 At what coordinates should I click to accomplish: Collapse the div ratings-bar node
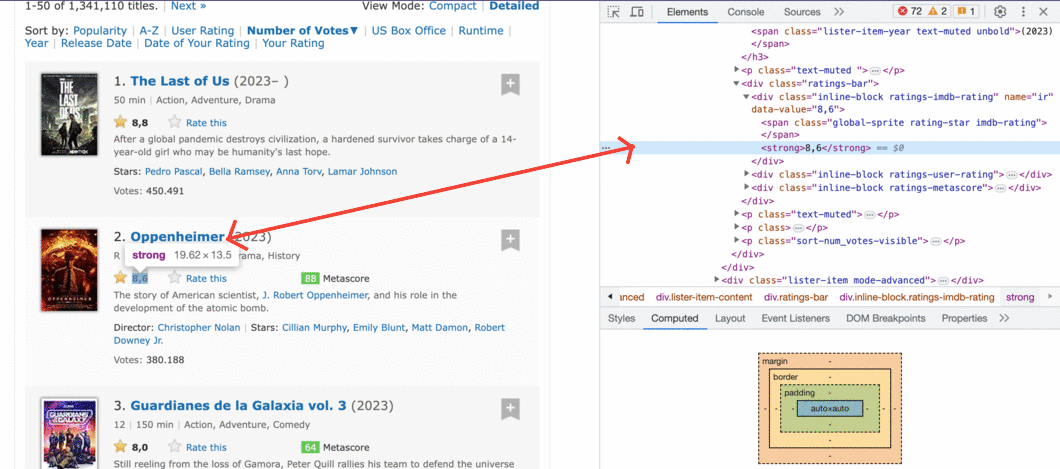(x=738, y=84)
